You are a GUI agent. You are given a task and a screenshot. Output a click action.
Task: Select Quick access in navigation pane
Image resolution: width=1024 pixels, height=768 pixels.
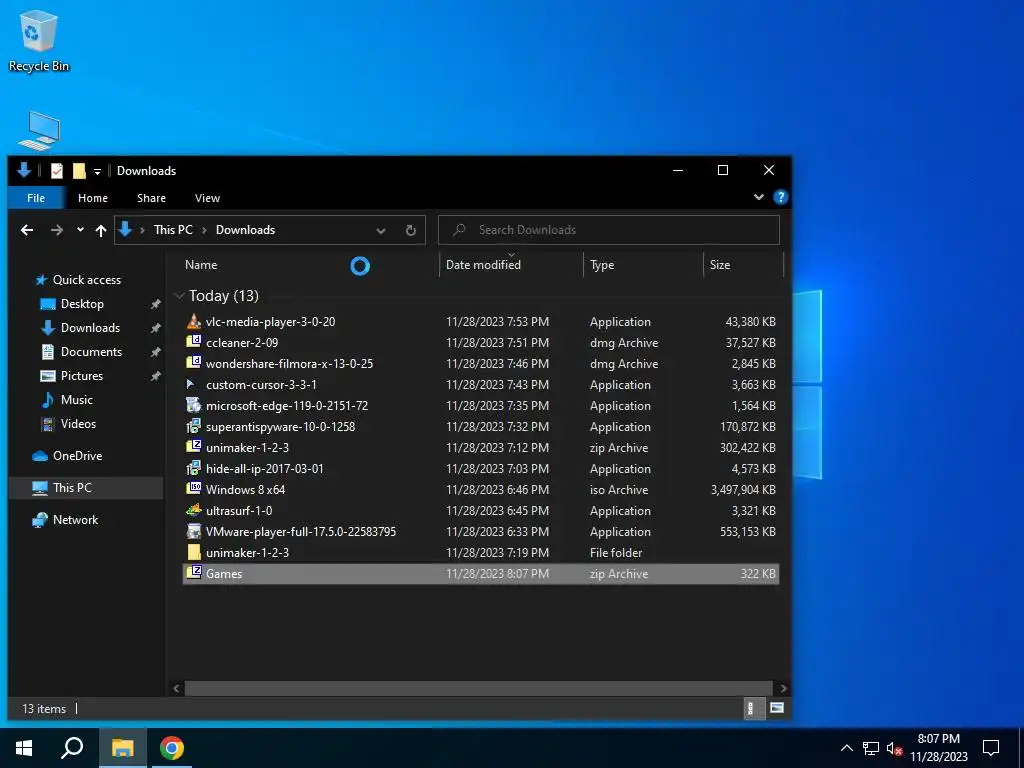point(87,280)
